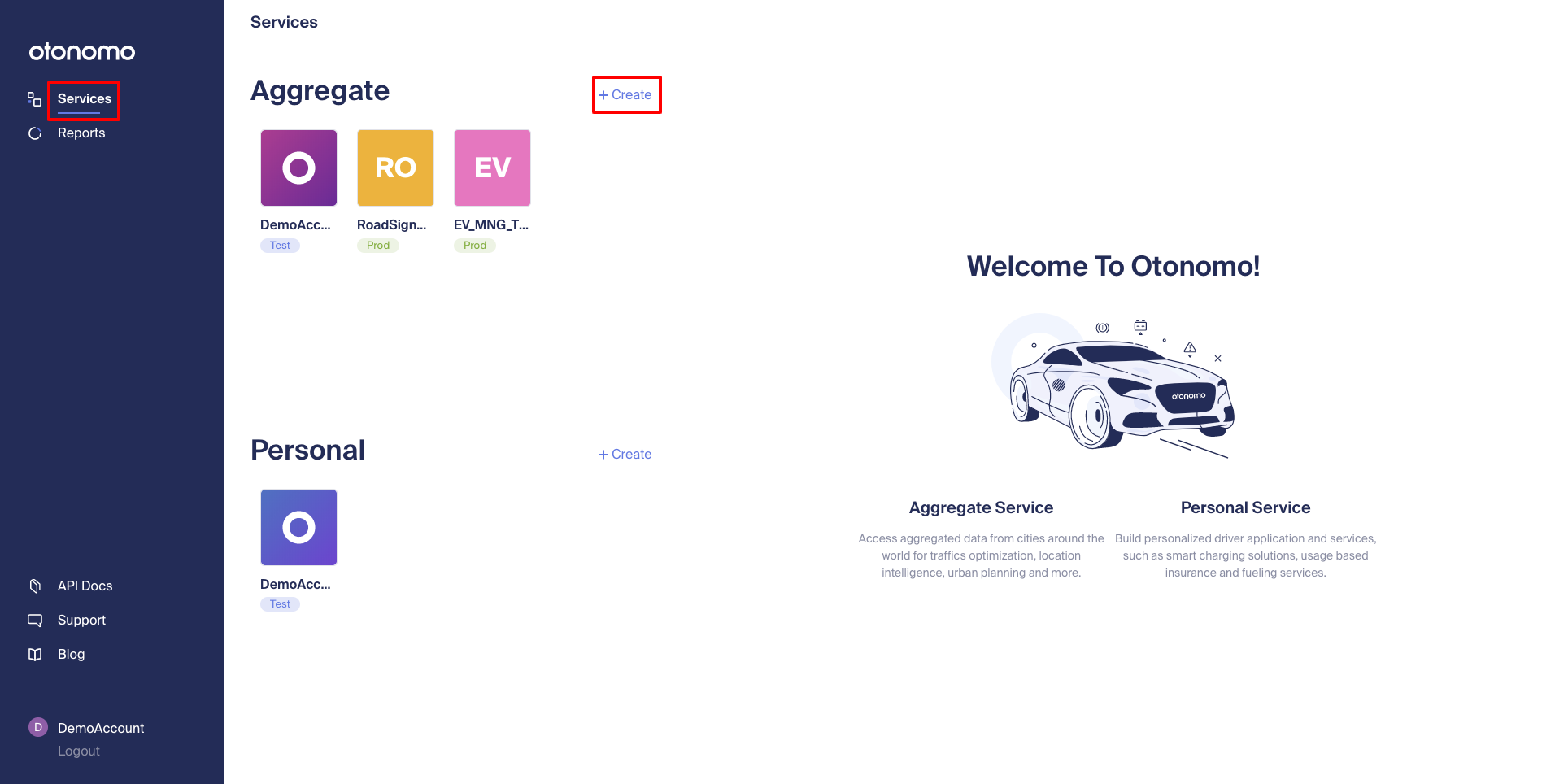1555x784 pixels.
Task: Open Reports in the sidebar
Action: click(x=81, y=133)
